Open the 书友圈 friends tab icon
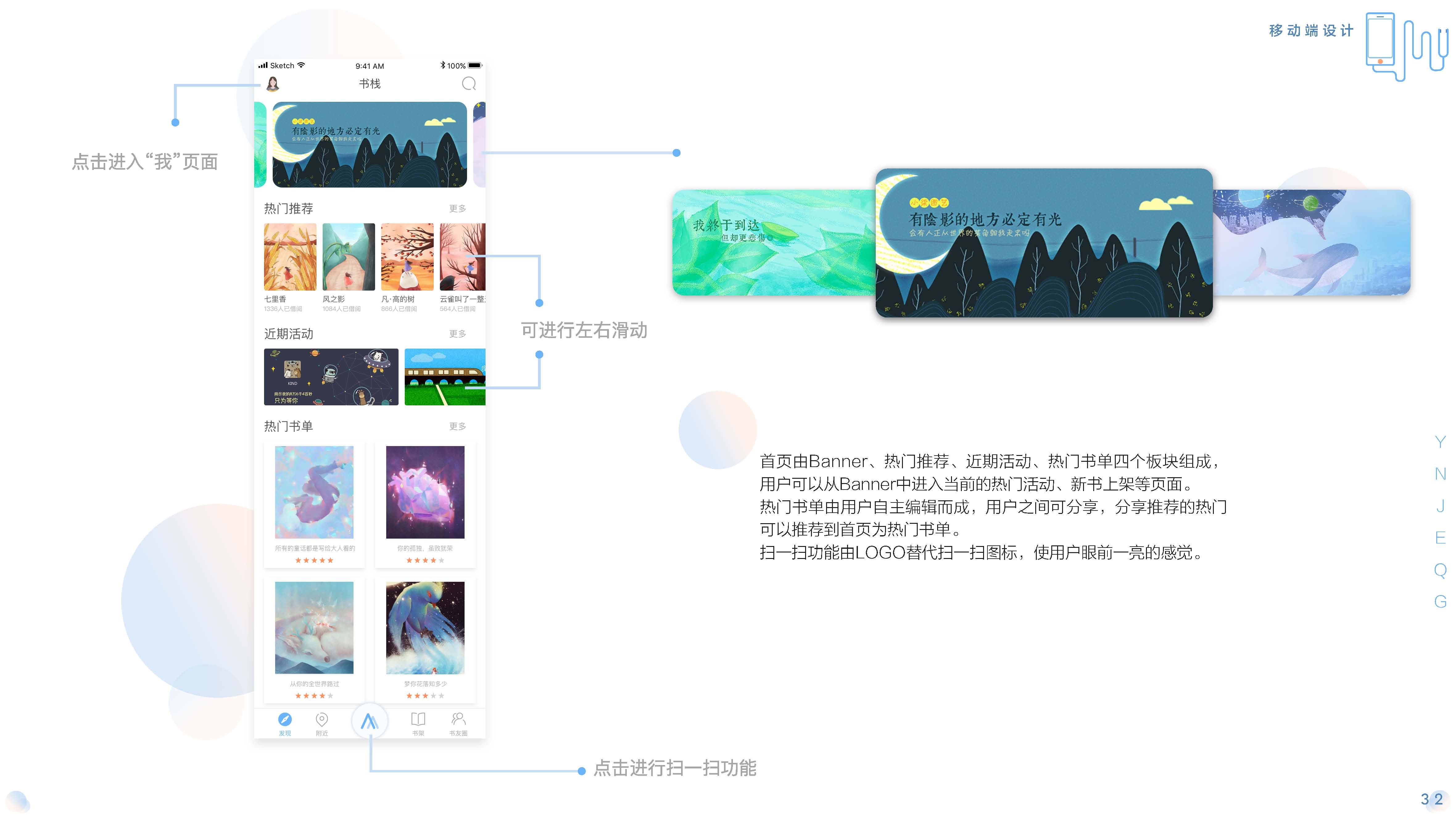 click(458, 720)
